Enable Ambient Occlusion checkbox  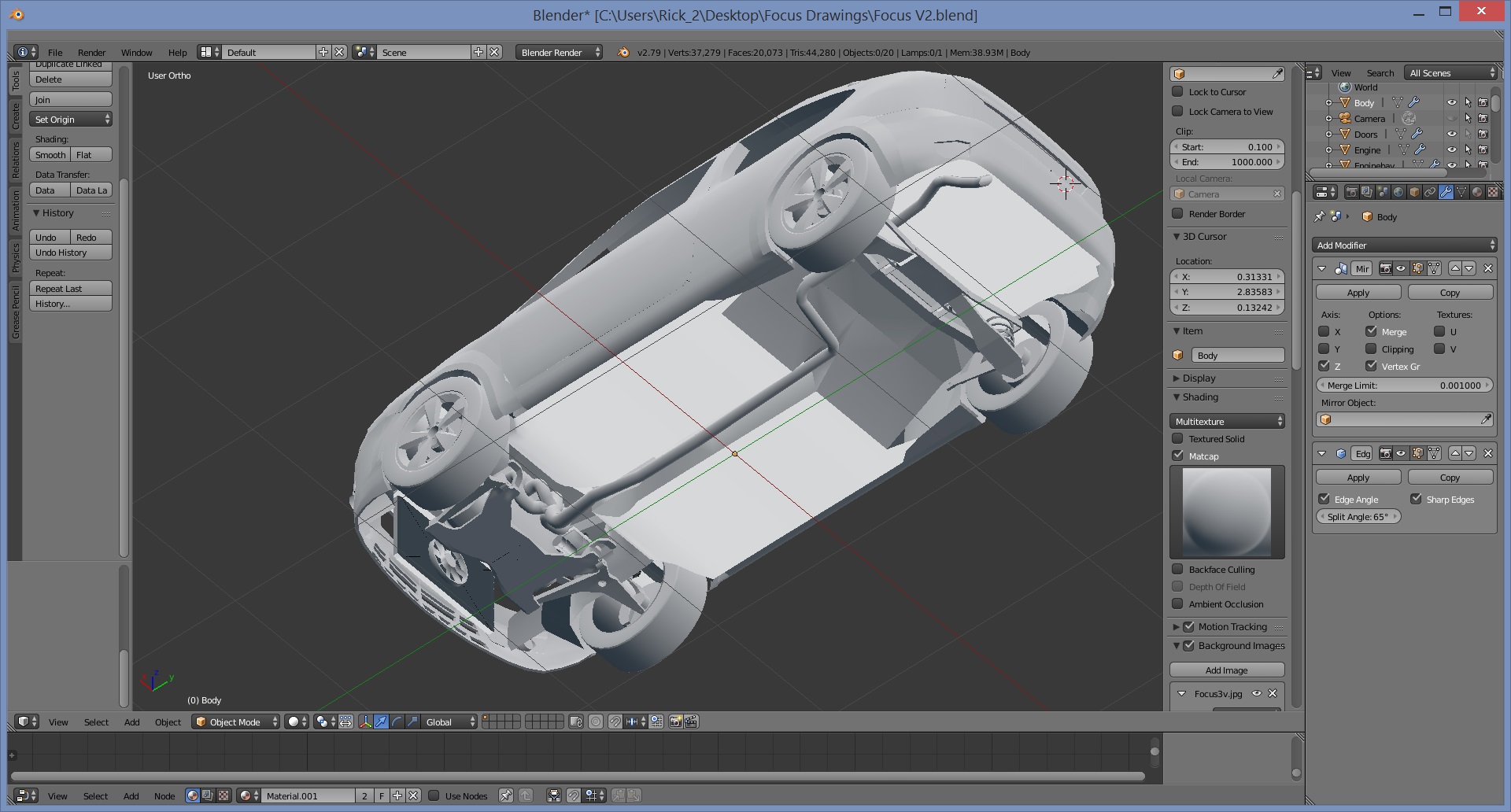[1177, 603]
